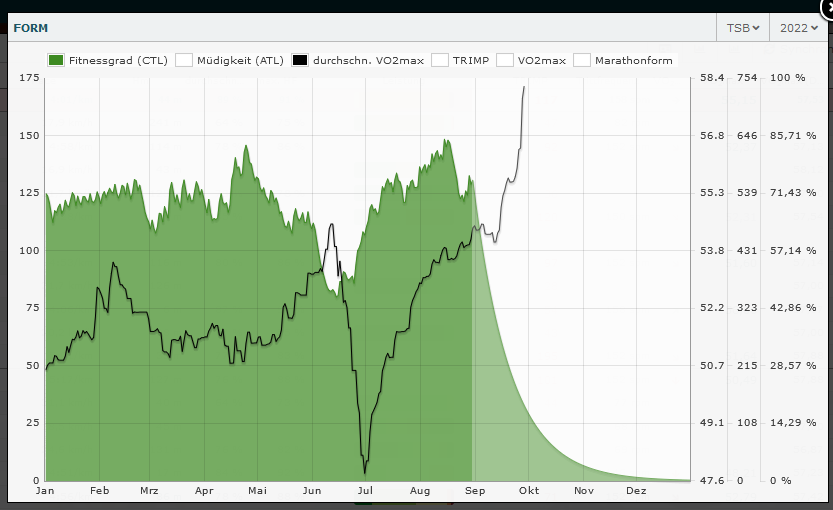
Task: Click the FORM panel title
Action: tap(29, 28)
